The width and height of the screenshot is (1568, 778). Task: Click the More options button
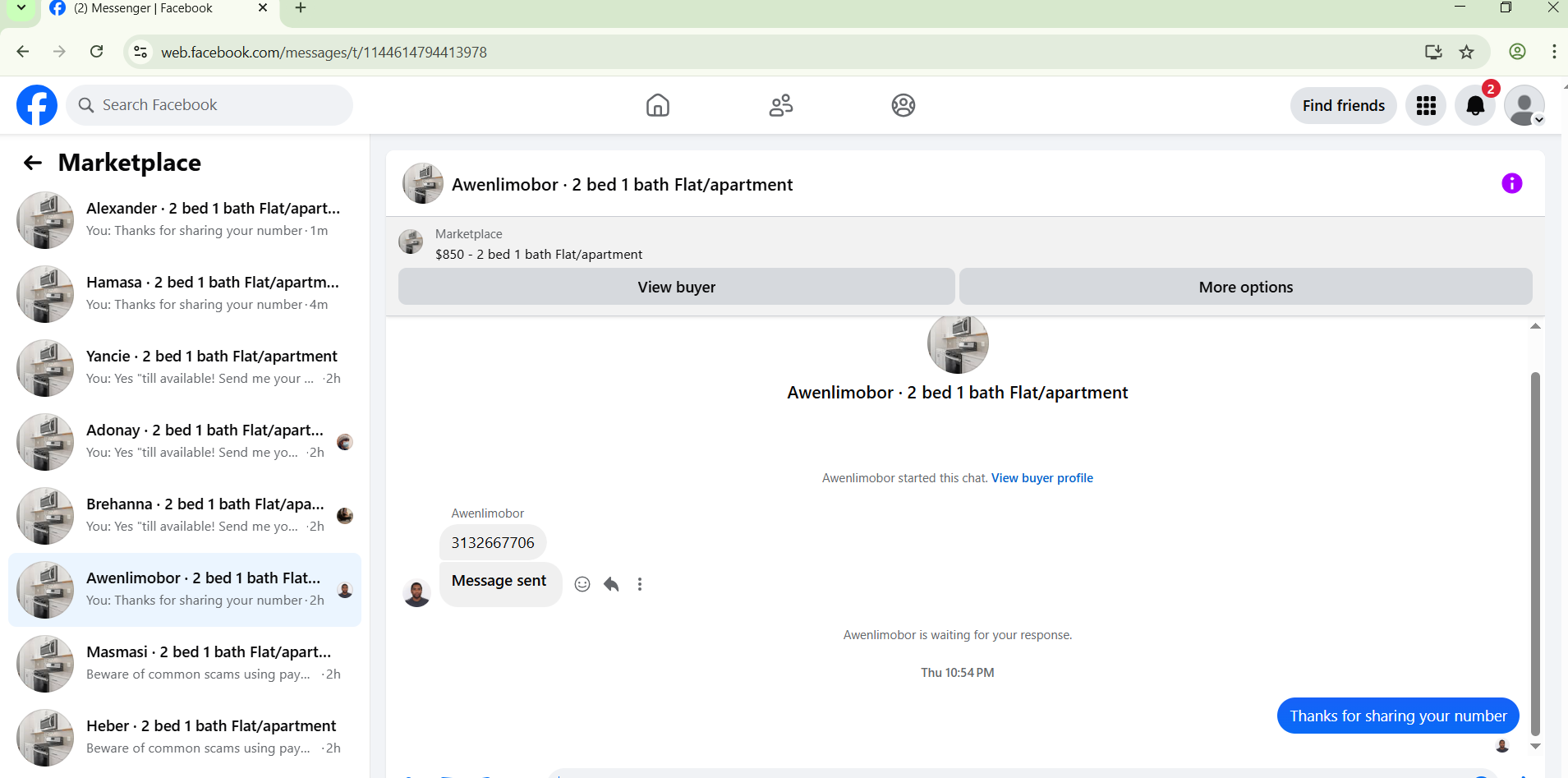pos(1245,287)
